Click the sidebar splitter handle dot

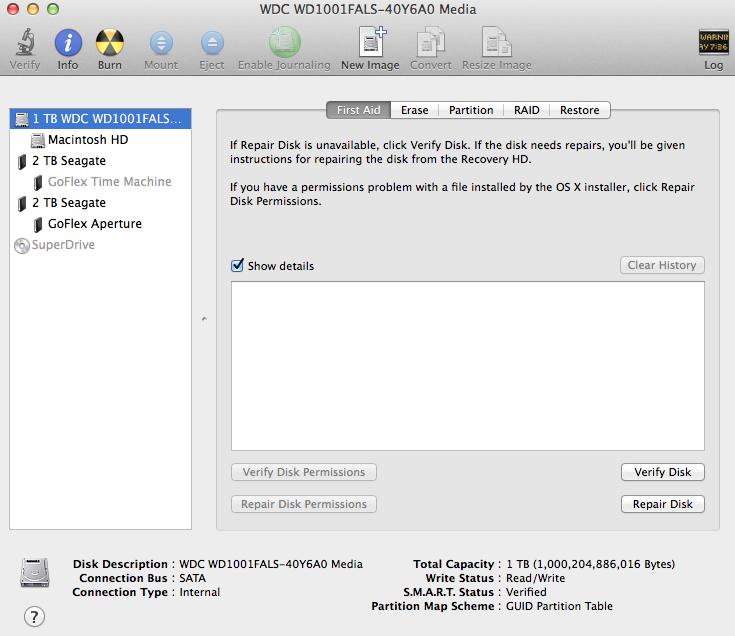pos(204,319)
